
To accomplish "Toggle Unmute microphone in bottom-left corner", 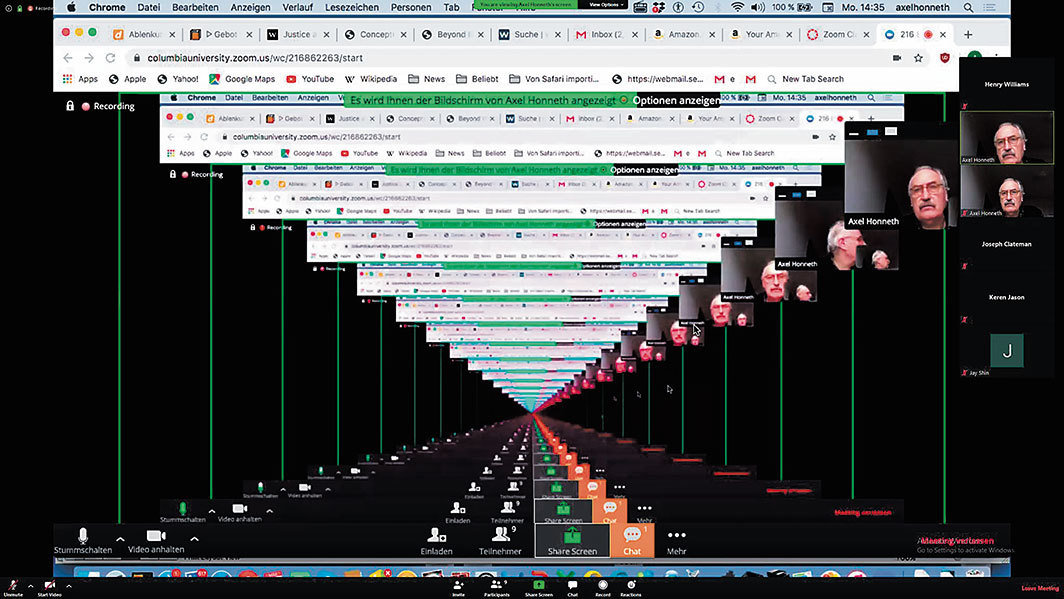I will pyautogui.click(x=13, y=587).
